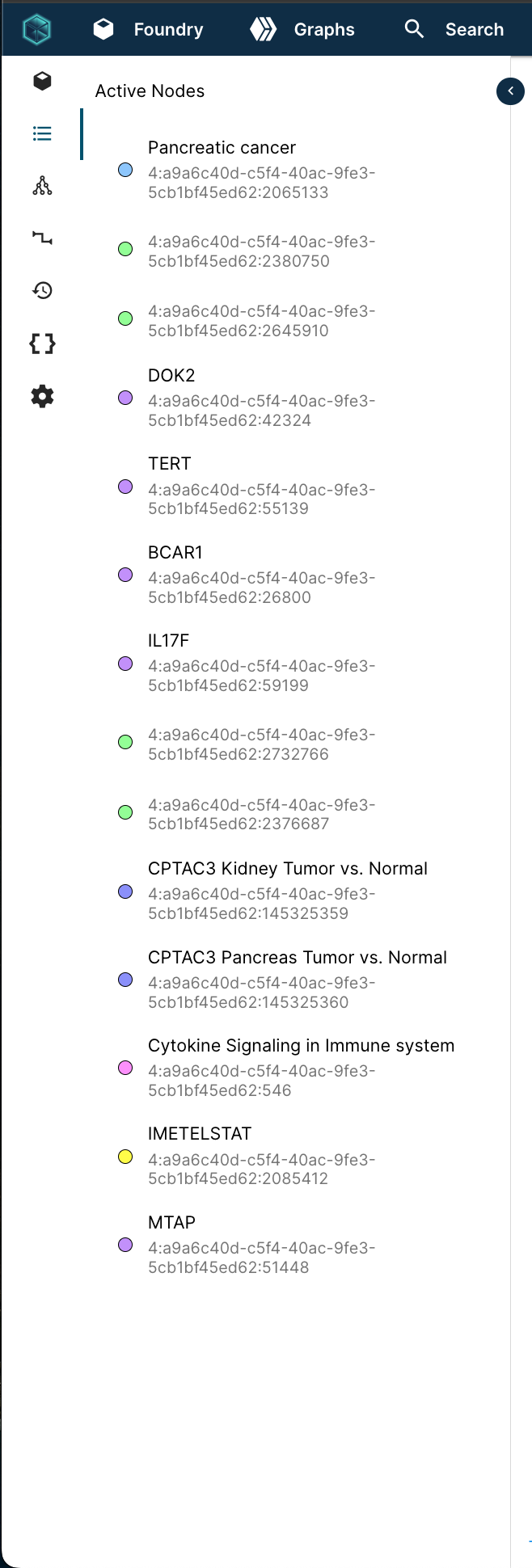Click the unnamed node ID ending 2380750
This screenshot has height=1568, width=532.
(260, 251)
